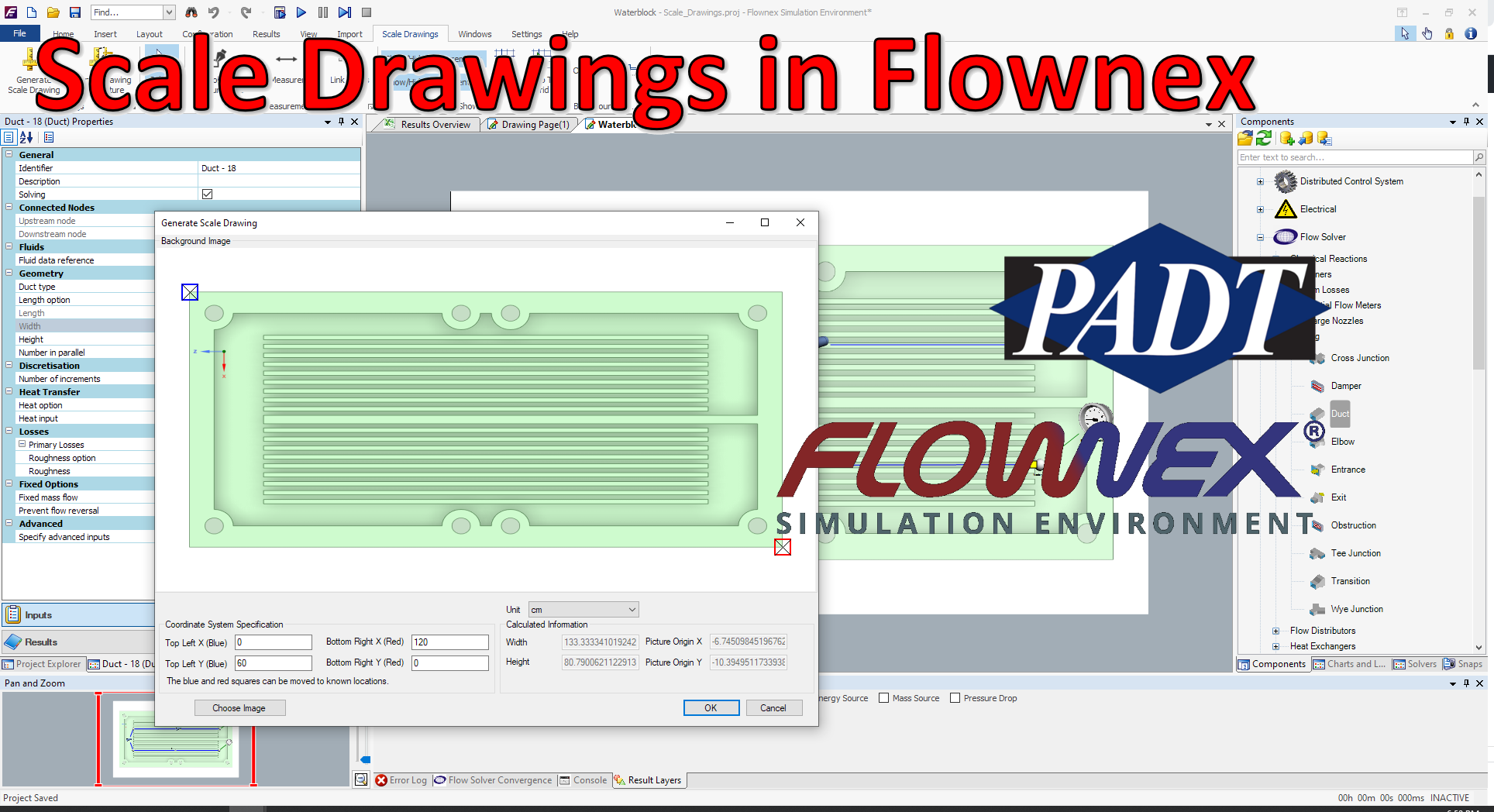1494x812 pixels.
Task: Select the red bottom-right marker square
Action: (x=783, y=547)
